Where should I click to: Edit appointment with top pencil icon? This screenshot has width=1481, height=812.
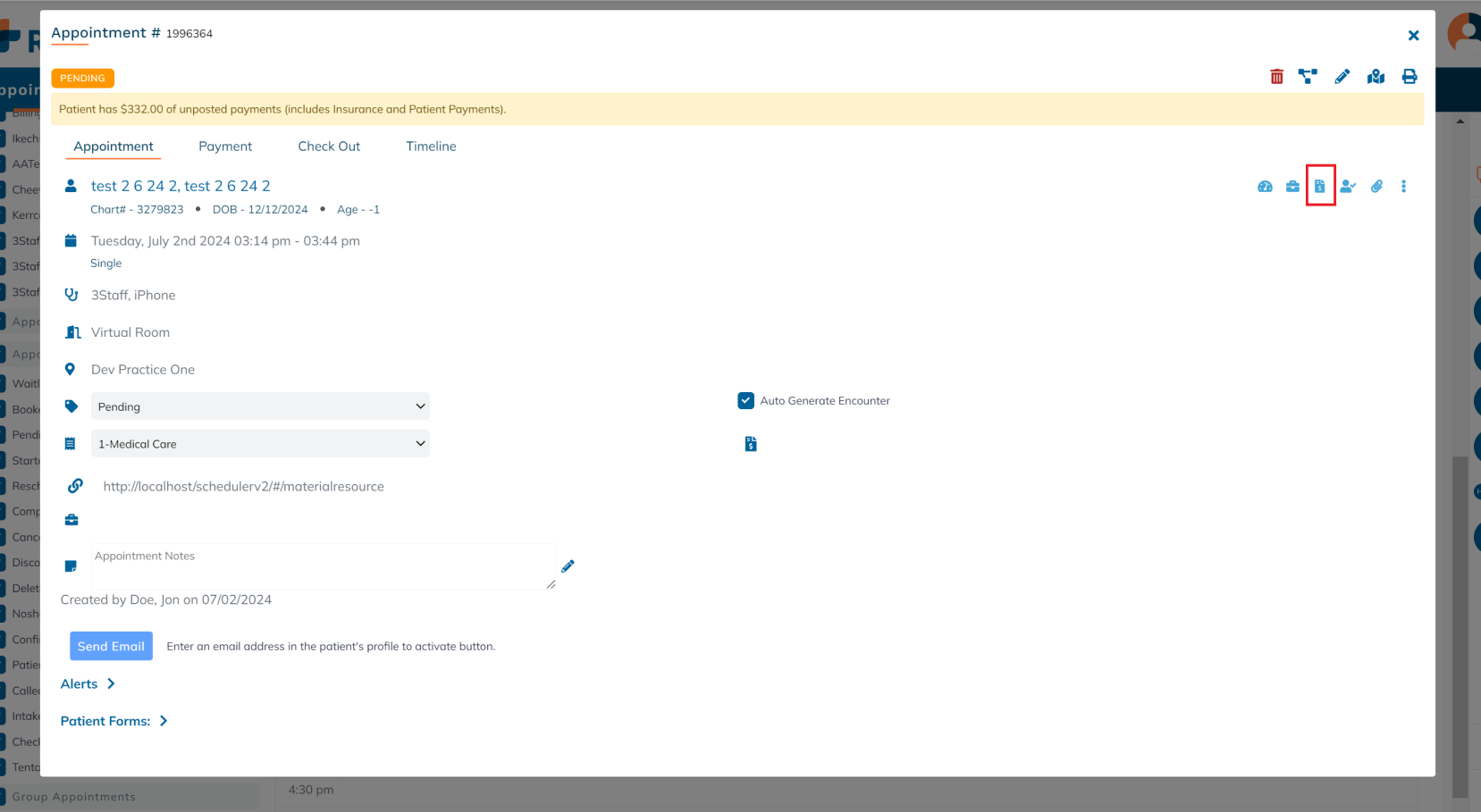pyautogui.click(x=1342, y=77)
